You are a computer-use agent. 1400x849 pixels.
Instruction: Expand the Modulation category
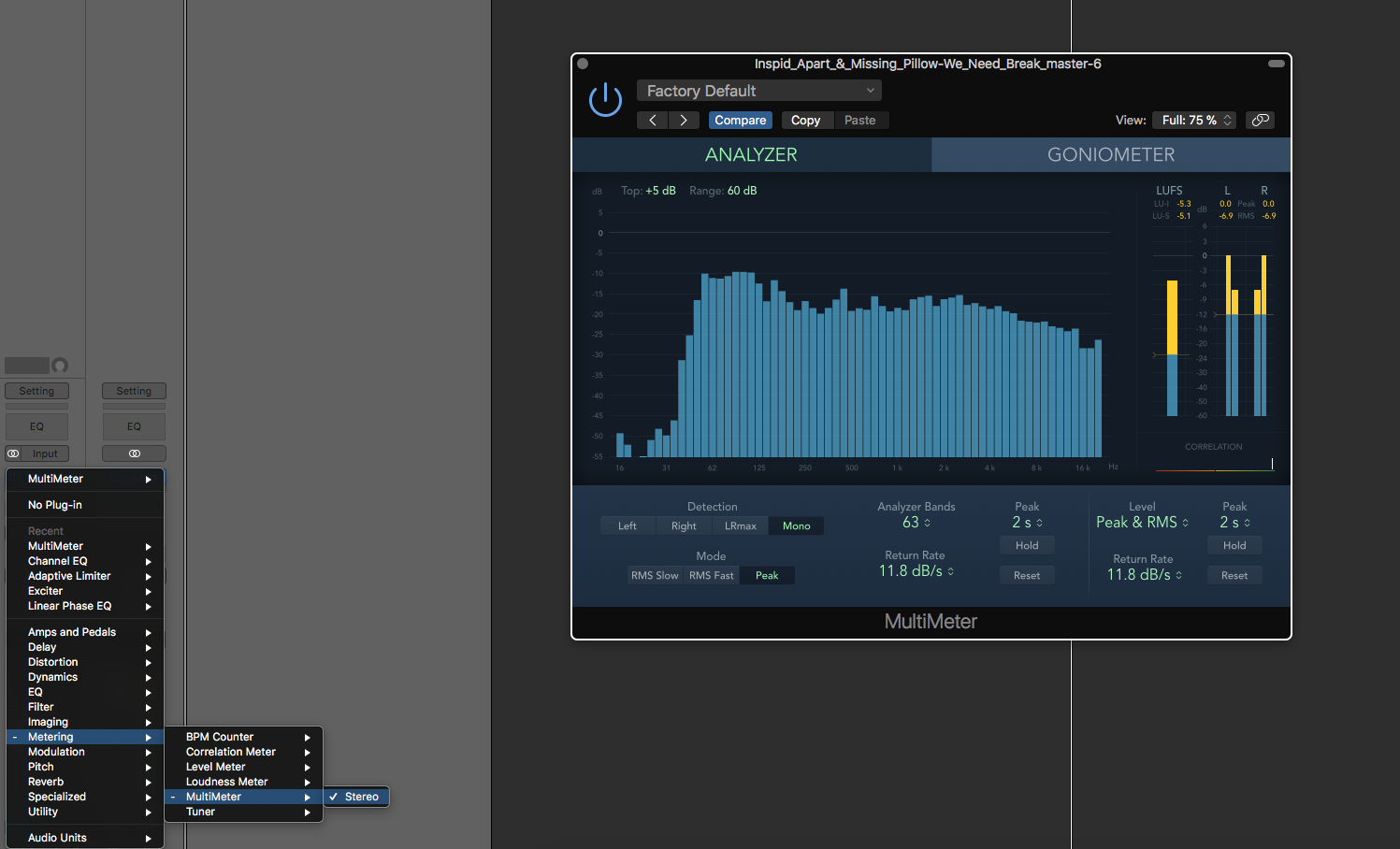coord(85,752)
